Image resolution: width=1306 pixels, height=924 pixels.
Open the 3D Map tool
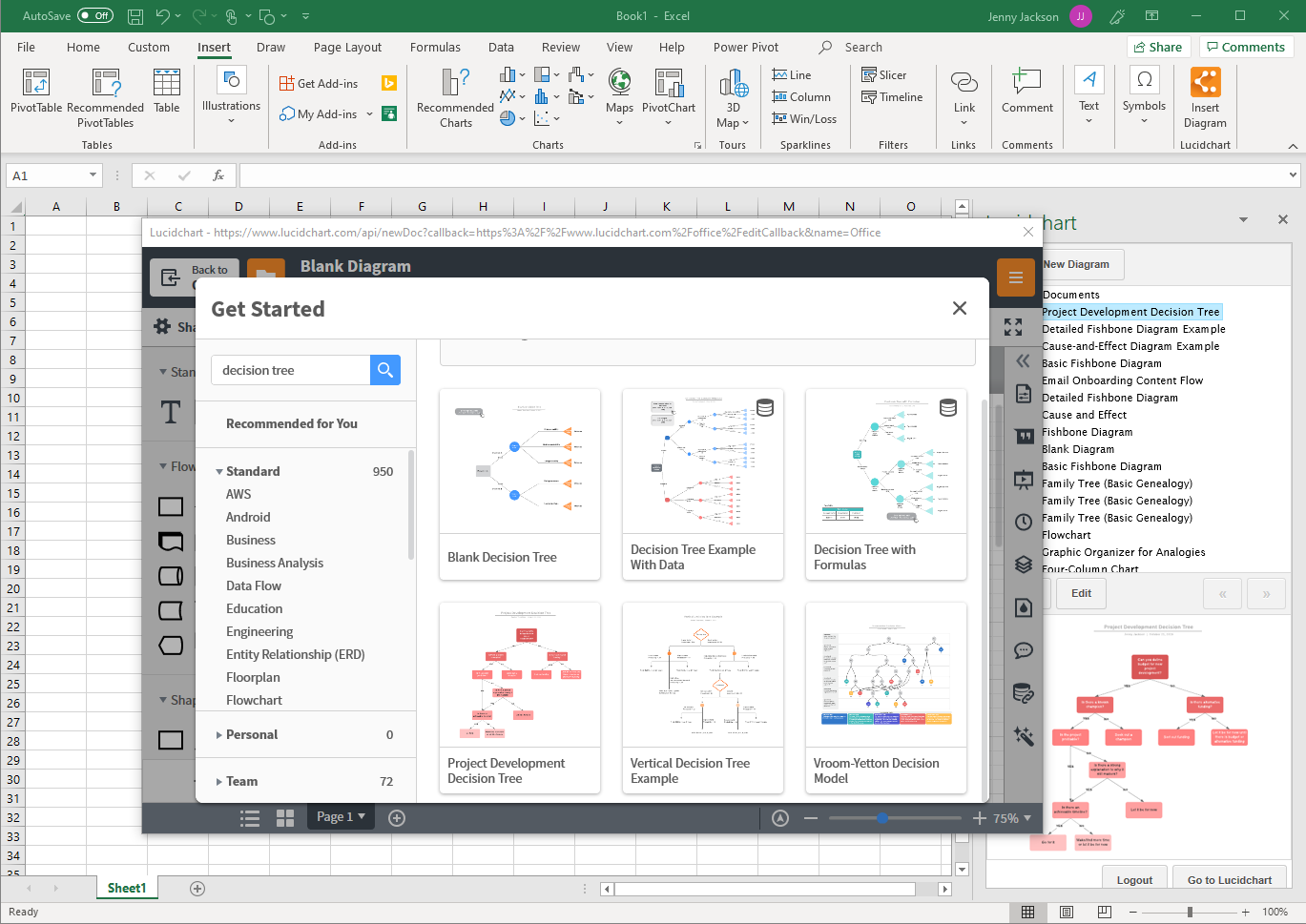click(733, 95)
